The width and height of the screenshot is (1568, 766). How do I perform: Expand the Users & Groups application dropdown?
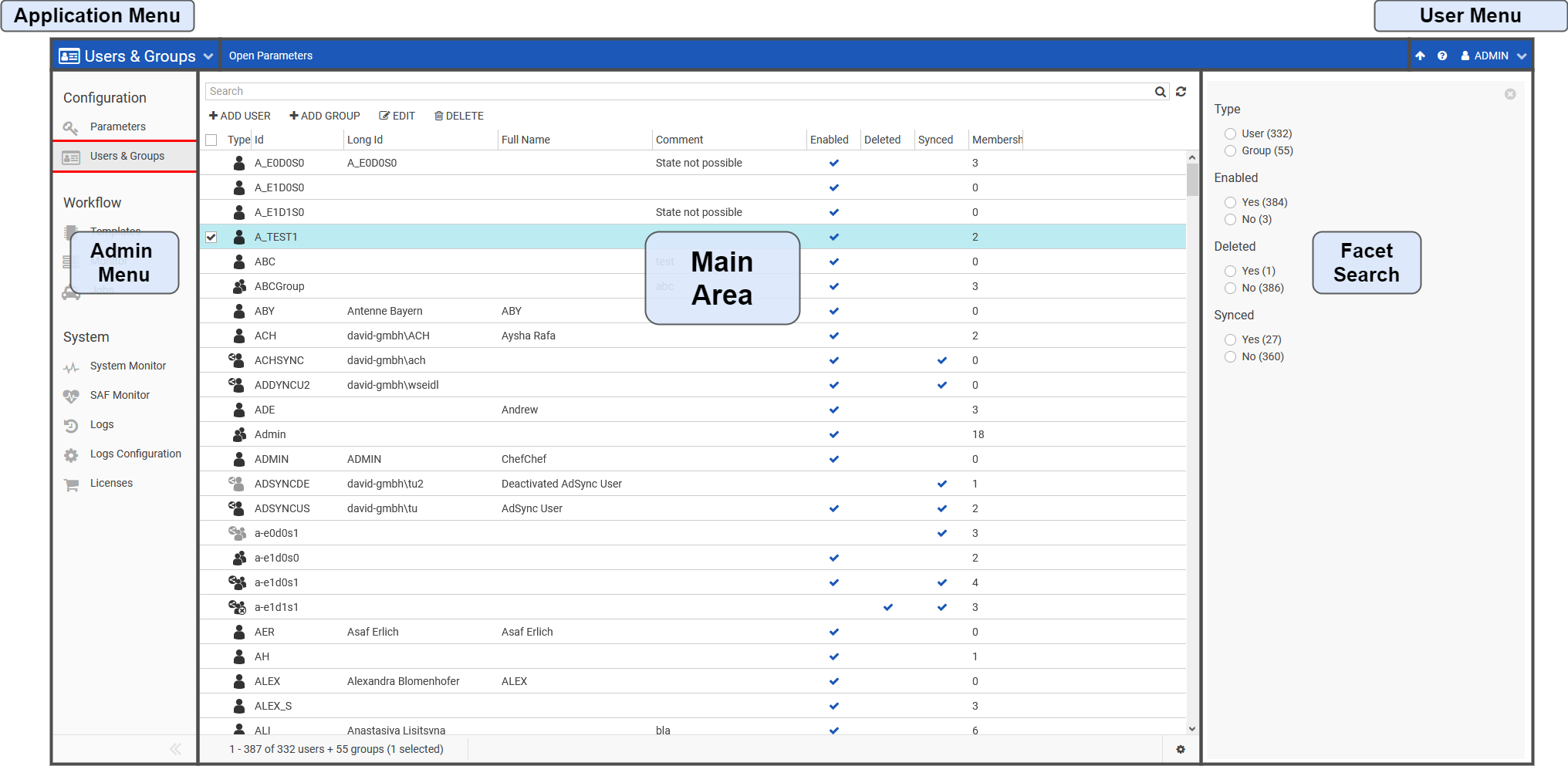click(x=208, y=57)
